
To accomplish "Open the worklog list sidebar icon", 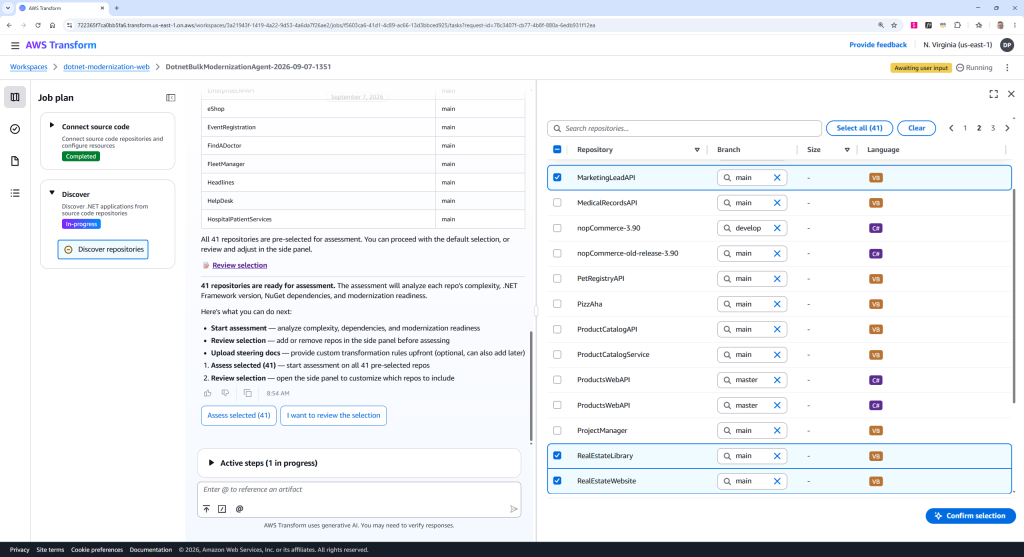I will coord(15,193).
